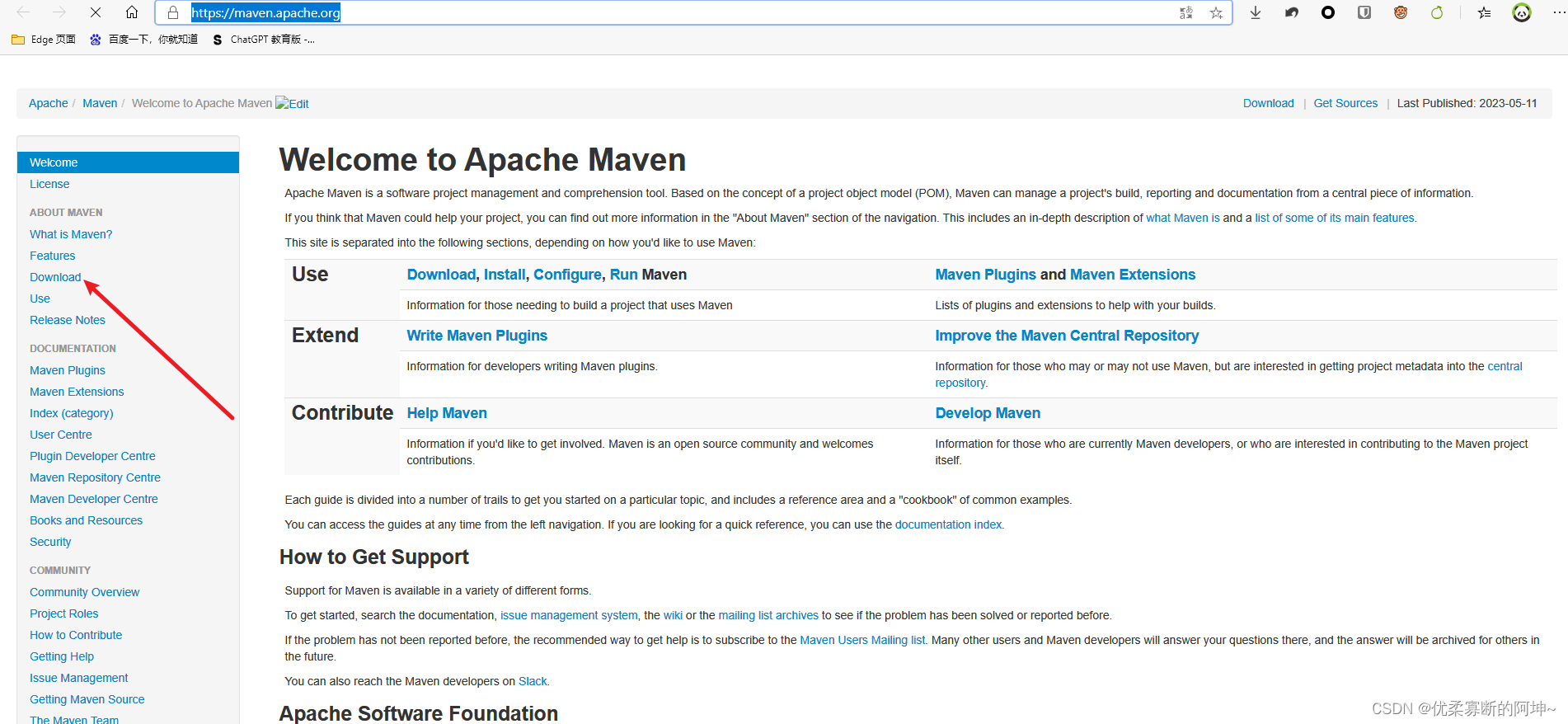Stop loading the page with the X button
1568x724 pixels.
tap(96, 12)
